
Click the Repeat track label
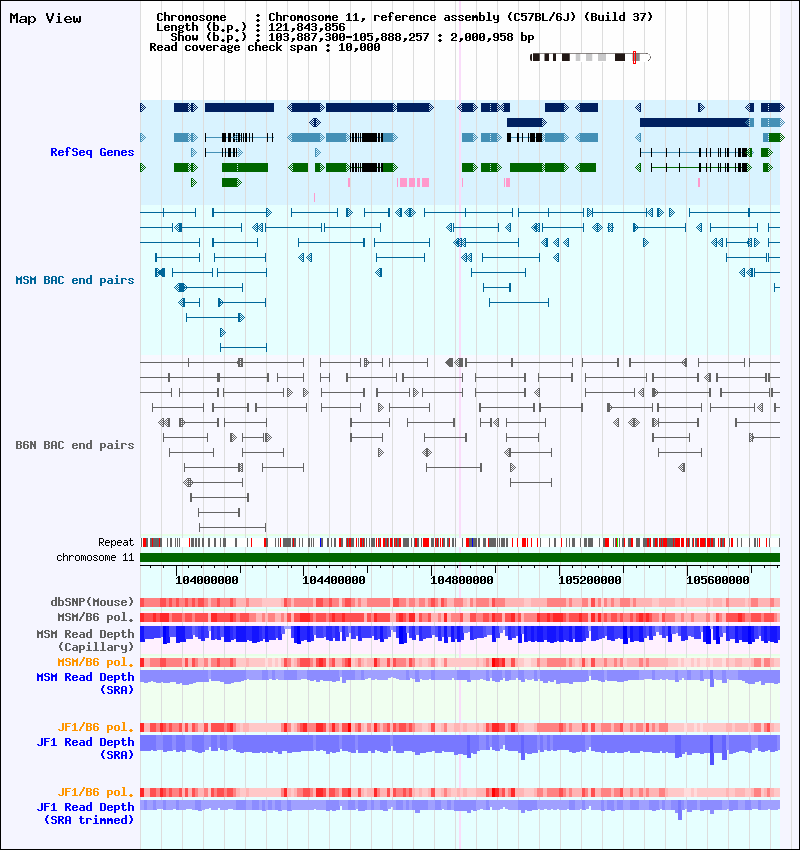point(115,542)
